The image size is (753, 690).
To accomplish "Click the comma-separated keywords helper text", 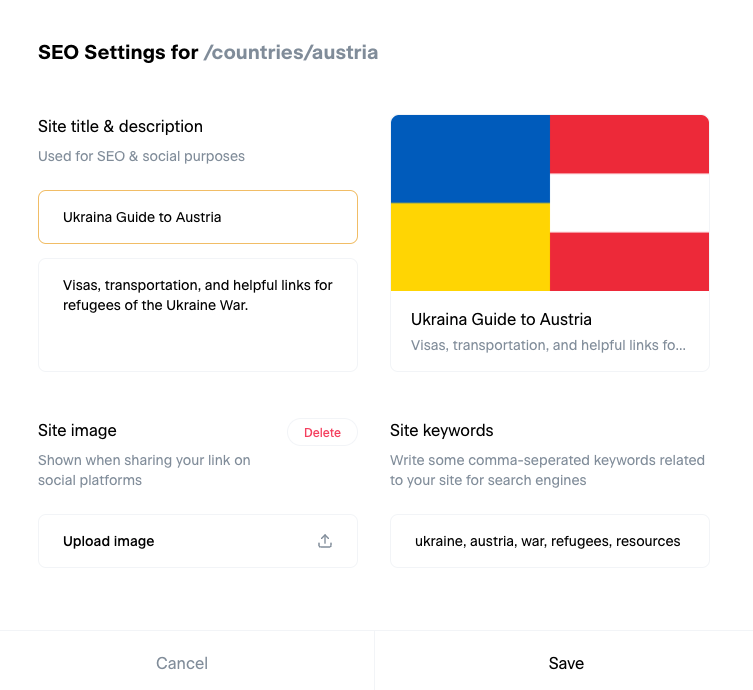I will [x=547, y=470].
